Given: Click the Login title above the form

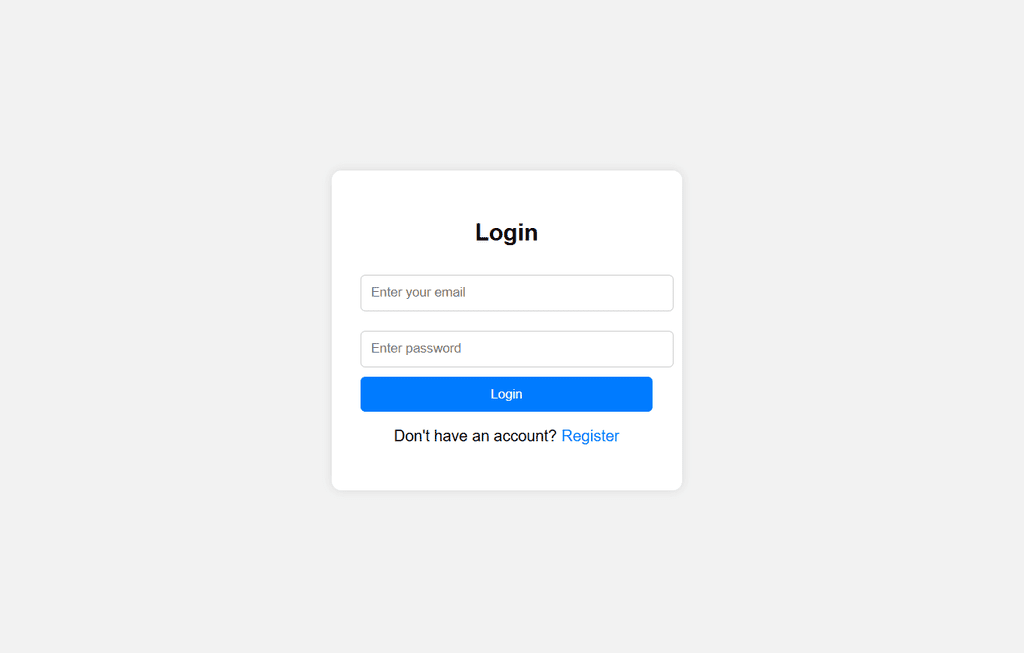Looking at the screenshot, I should pyautogui.click(x=506, y=232).
